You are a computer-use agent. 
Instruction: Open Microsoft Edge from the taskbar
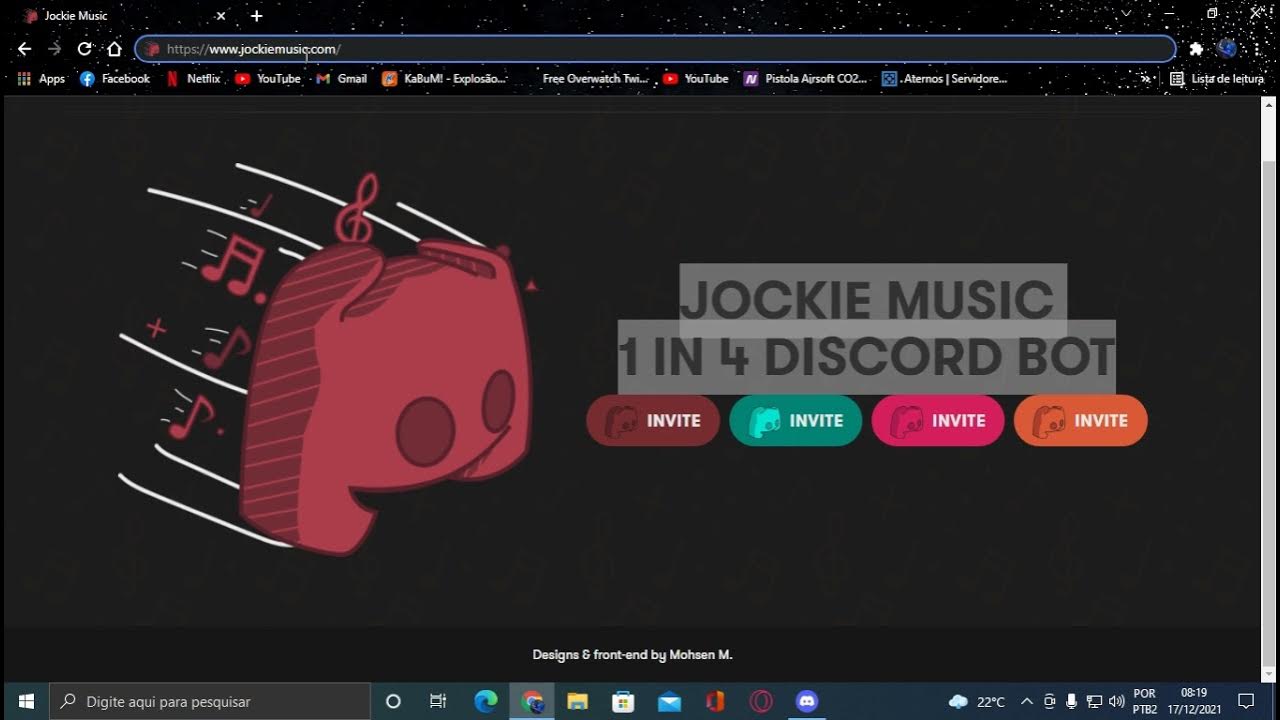coord(485,702)
